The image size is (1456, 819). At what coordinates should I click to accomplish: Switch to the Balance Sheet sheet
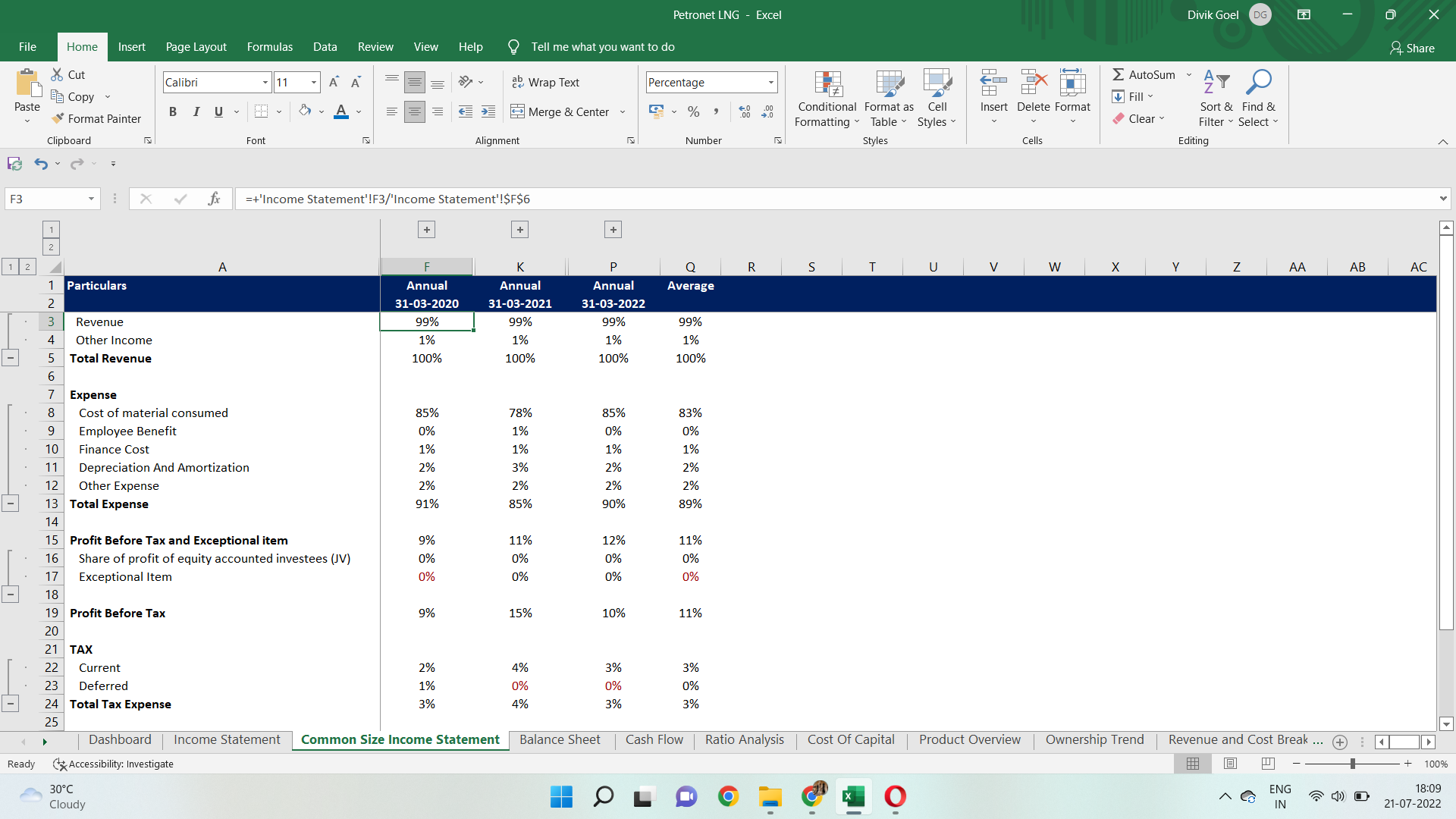[560, 740]
